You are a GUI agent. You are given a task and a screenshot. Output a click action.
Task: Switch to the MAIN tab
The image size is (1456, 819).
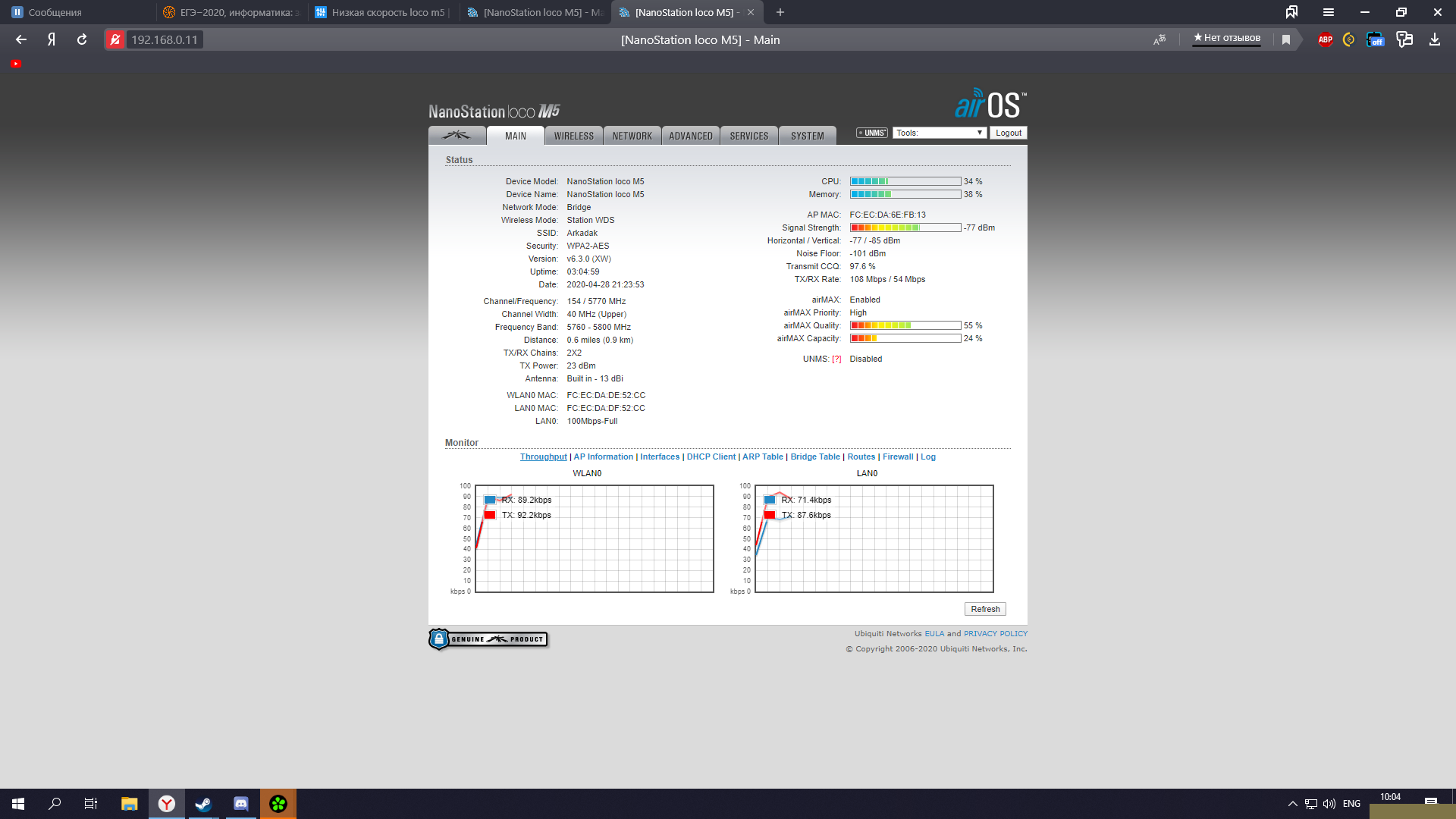(x=516, y=136)
